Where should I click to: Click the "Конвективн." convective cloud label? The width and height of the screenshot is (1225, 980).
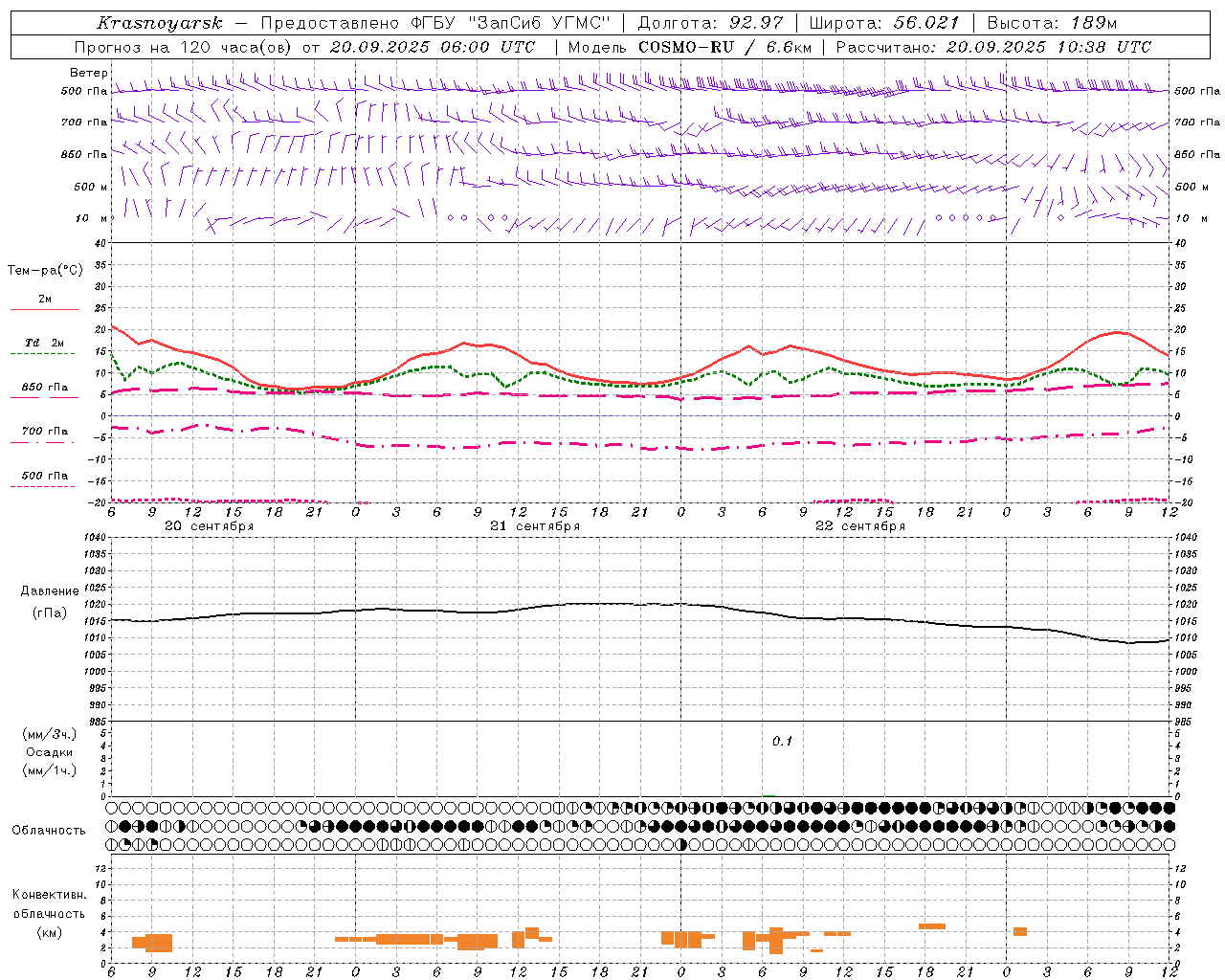click(49, 895)
